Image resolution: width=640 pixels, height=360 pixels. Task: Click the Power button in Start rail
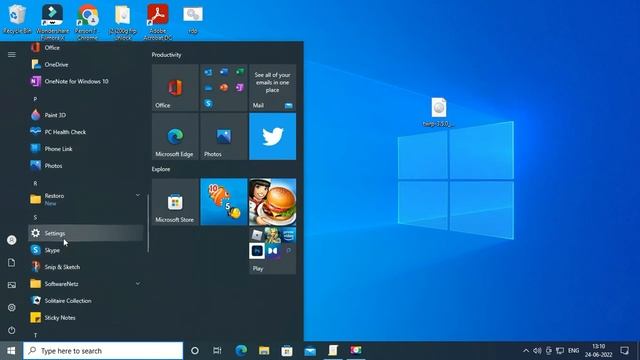(12, 330)
